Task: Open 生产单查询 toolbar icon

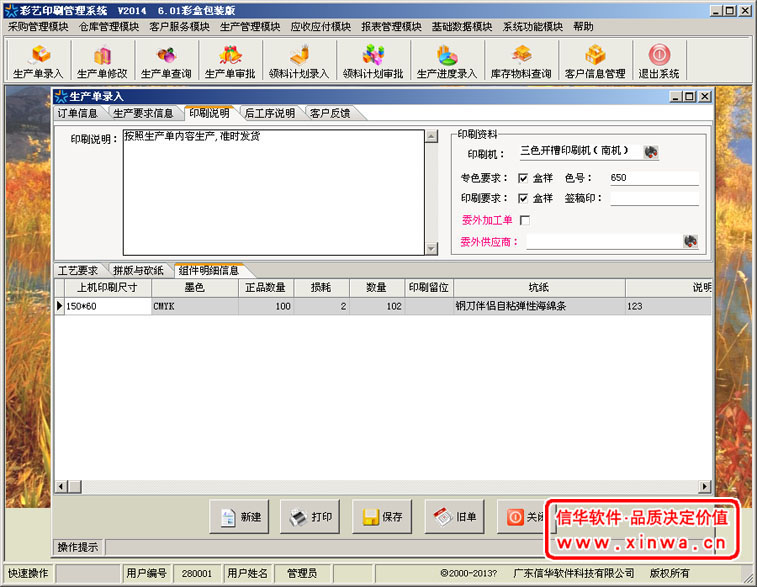Action: 166,60
